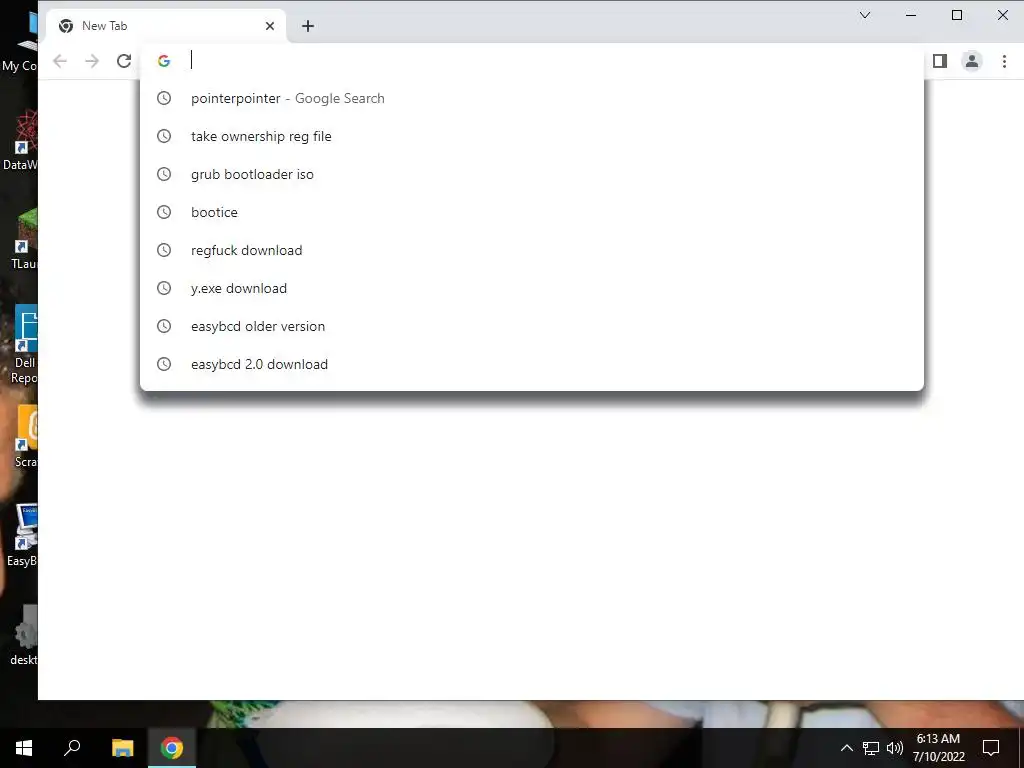The image size is (1024, 768).
Task: Open the notification center icon
Action: tap(991, 748)
